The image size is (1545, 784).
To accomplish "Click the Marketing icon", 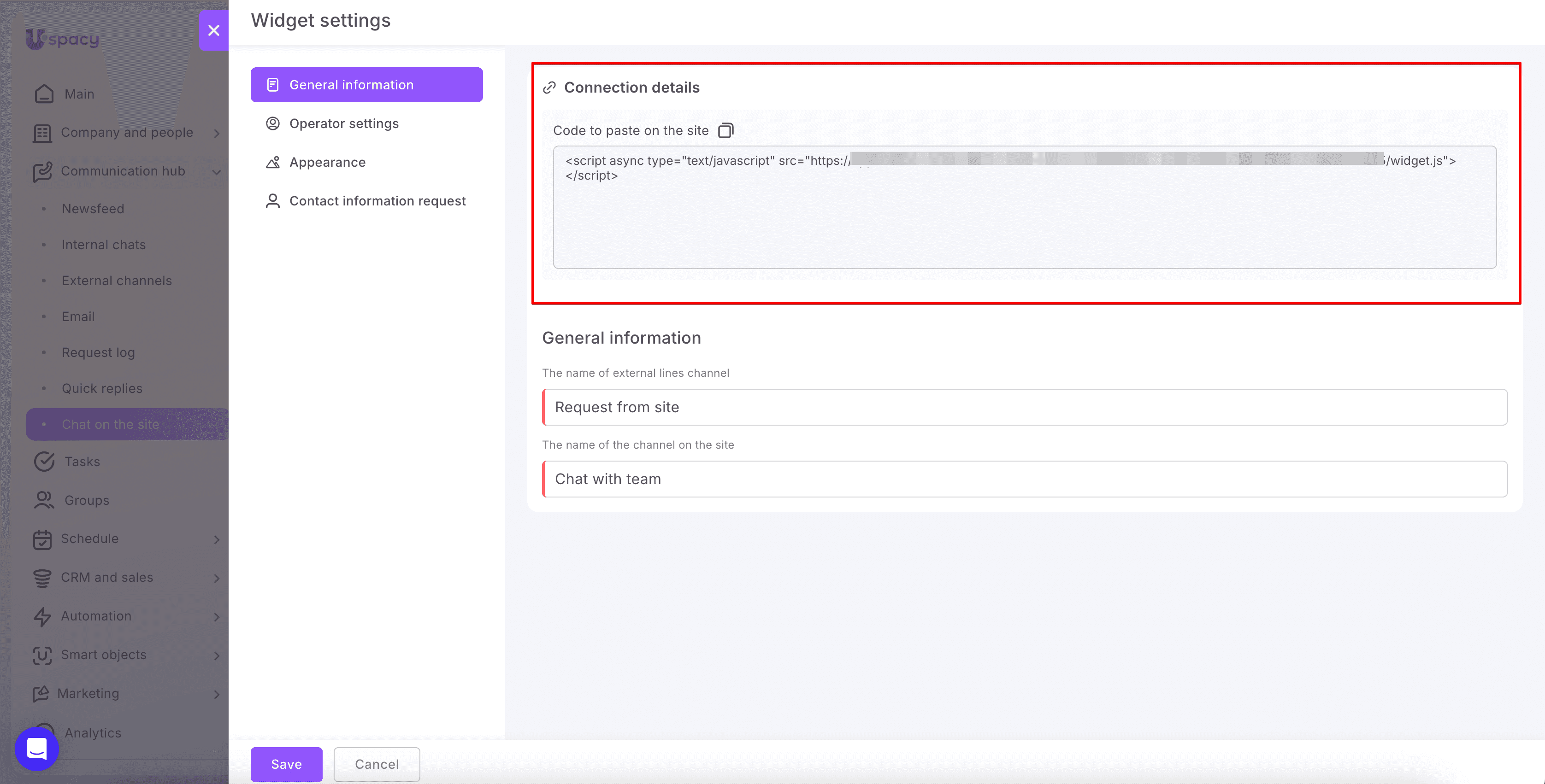I will (40, 694).
